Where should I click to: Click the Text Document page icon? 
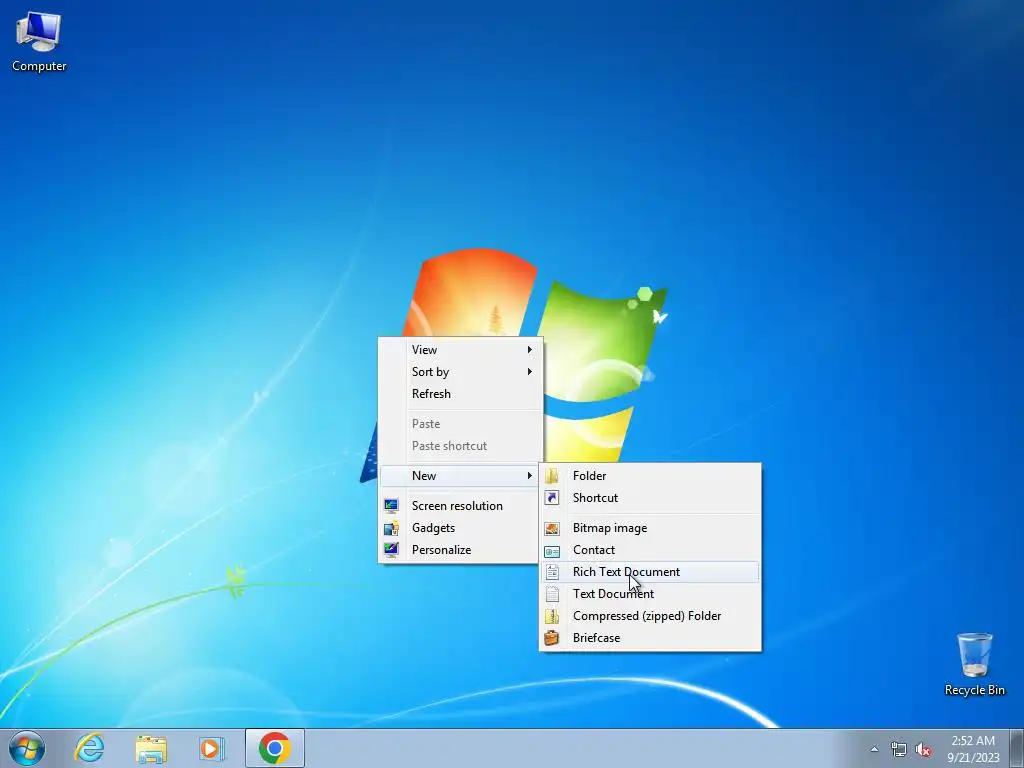point(552,594)
